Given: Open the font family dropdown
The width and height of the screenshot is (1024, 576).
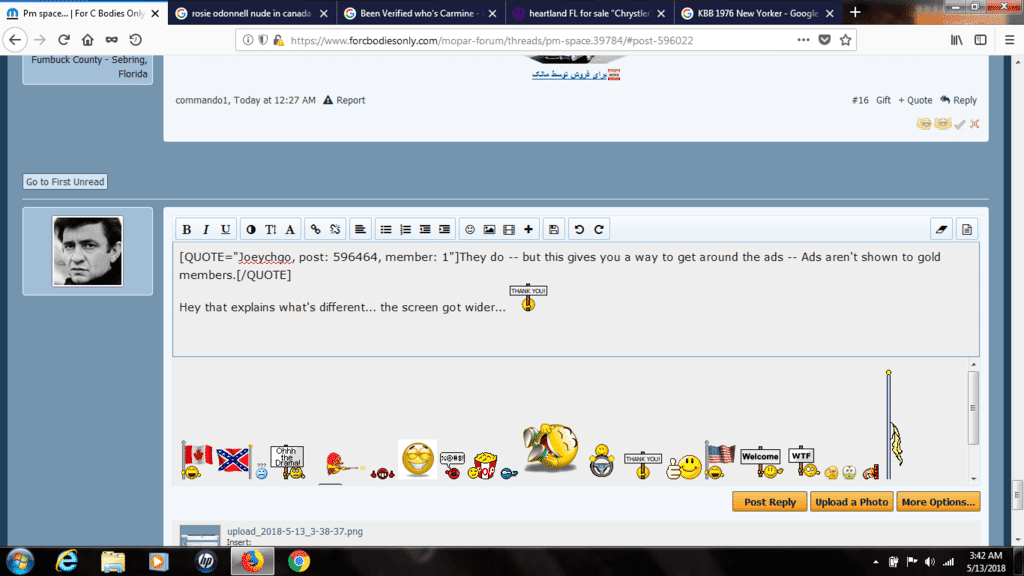Looking at the screenshot, I should tap(291, 229).
